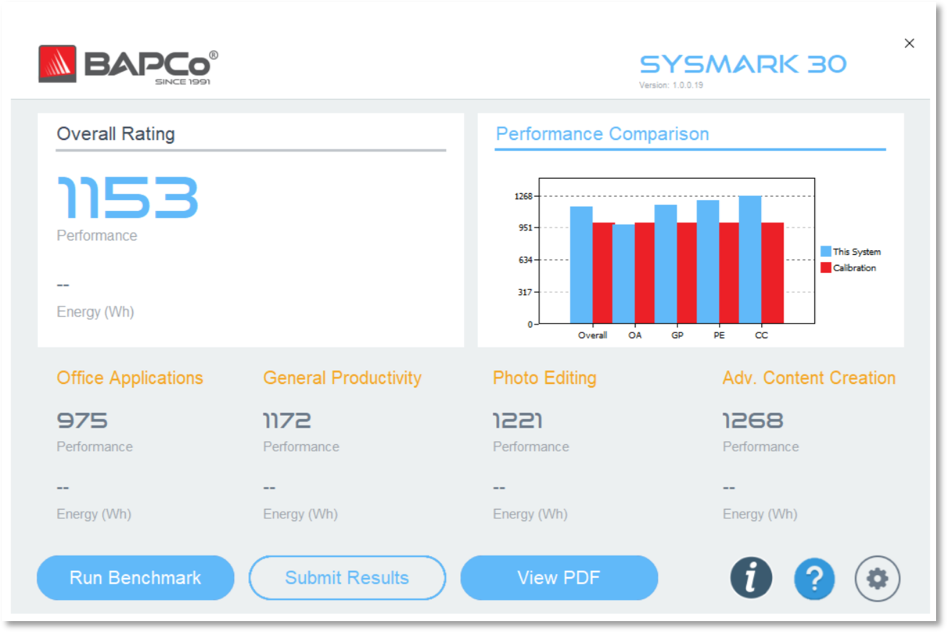Click the help question mark icon
Viewport: 947px width, 633px height.
click(x=814, y=579)
